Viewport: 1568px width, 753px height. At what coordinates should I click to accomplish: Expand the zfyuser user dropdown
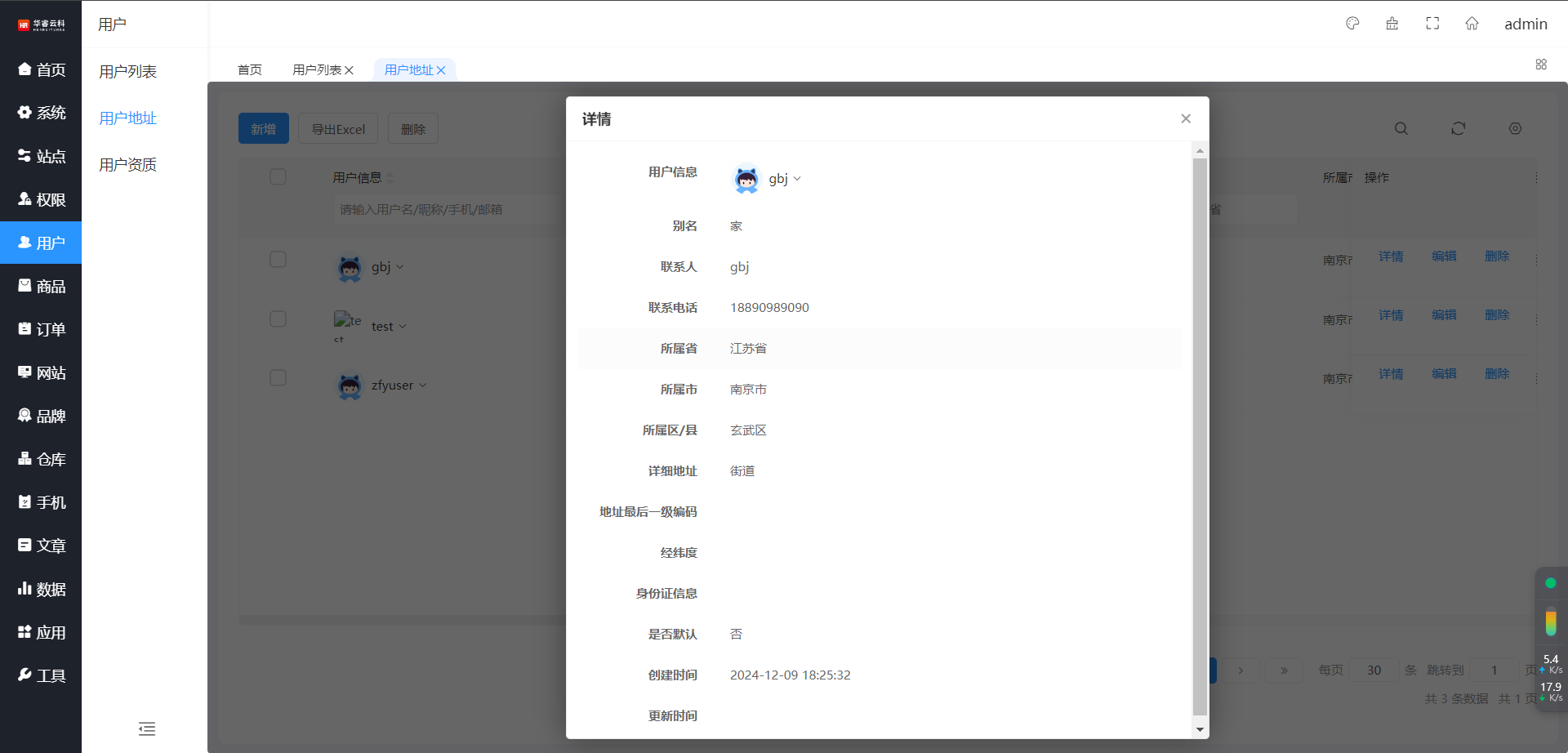[x=422, y=385]
